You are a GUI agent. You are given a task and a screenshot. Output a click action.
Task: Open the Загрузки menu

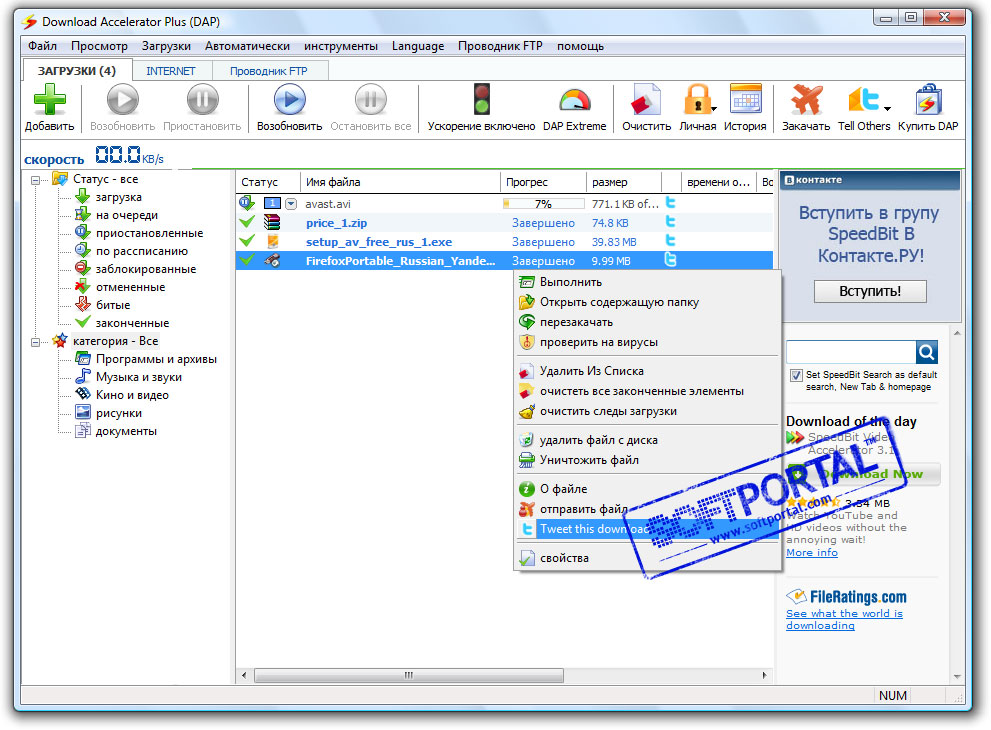(x=166, y=46)
